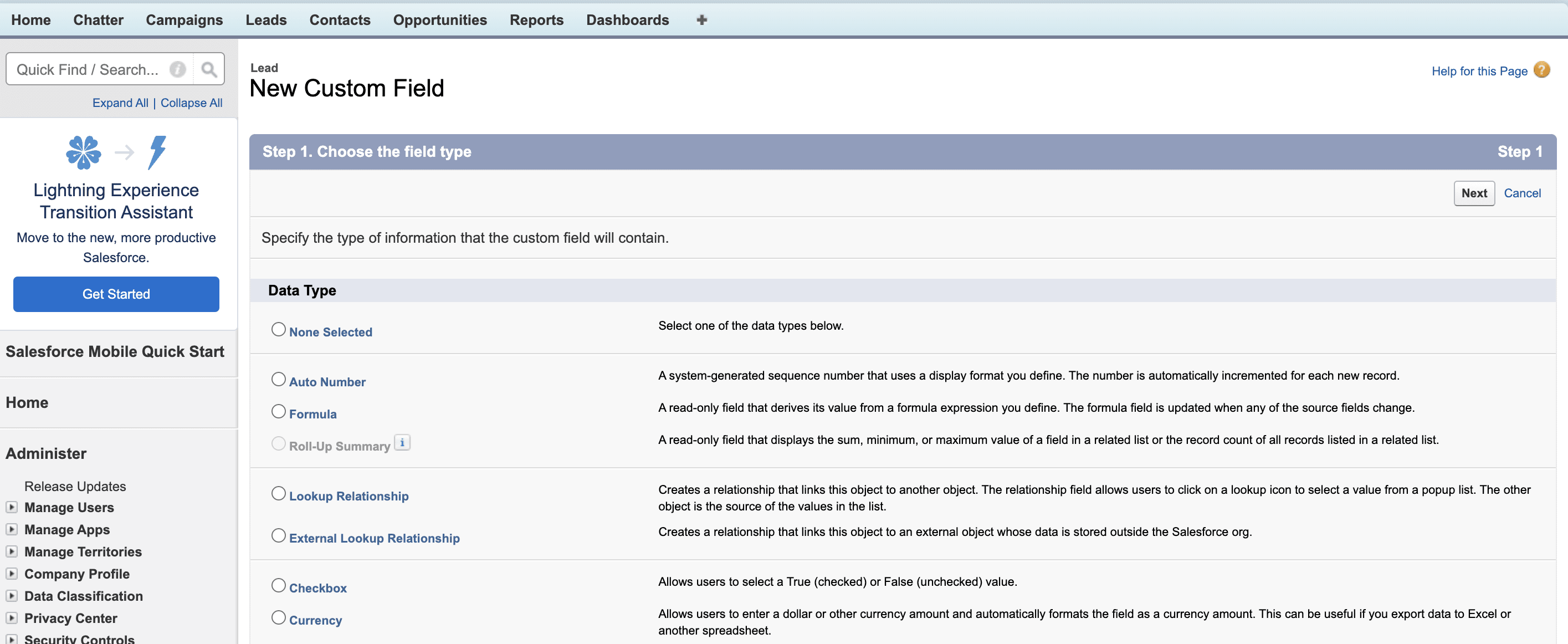The height and width of the screenshot is (644, 1568).
Task: Go to the Leads tab
Action: [x=266, y=20]
